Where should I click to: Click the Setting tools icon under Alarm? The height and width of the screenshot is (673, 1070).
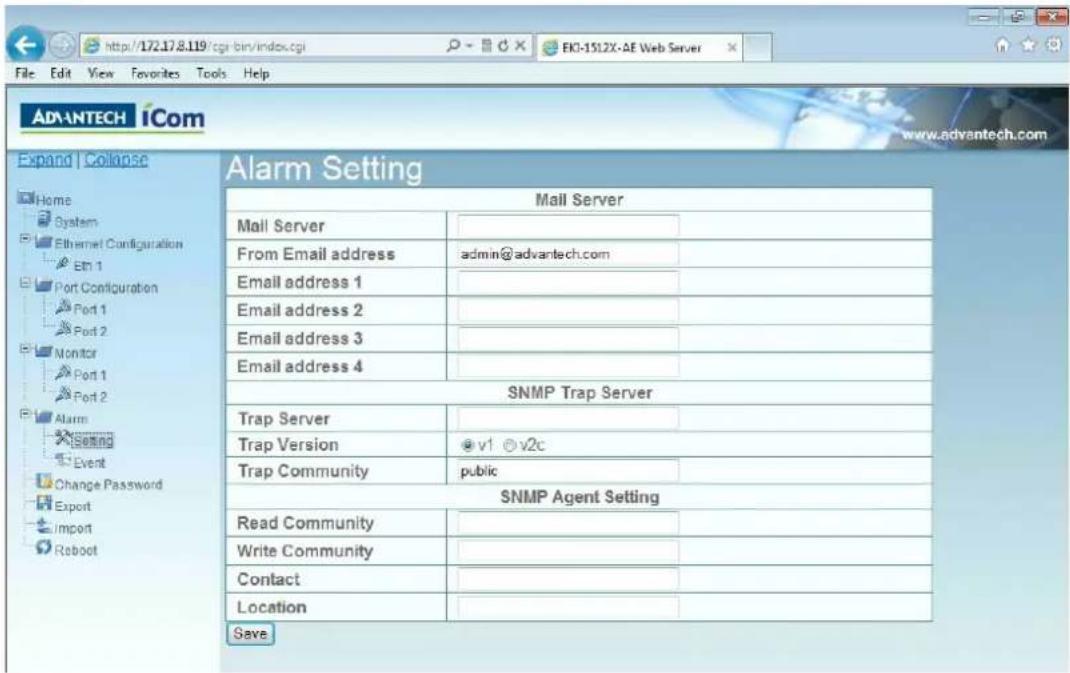(63, 438)
